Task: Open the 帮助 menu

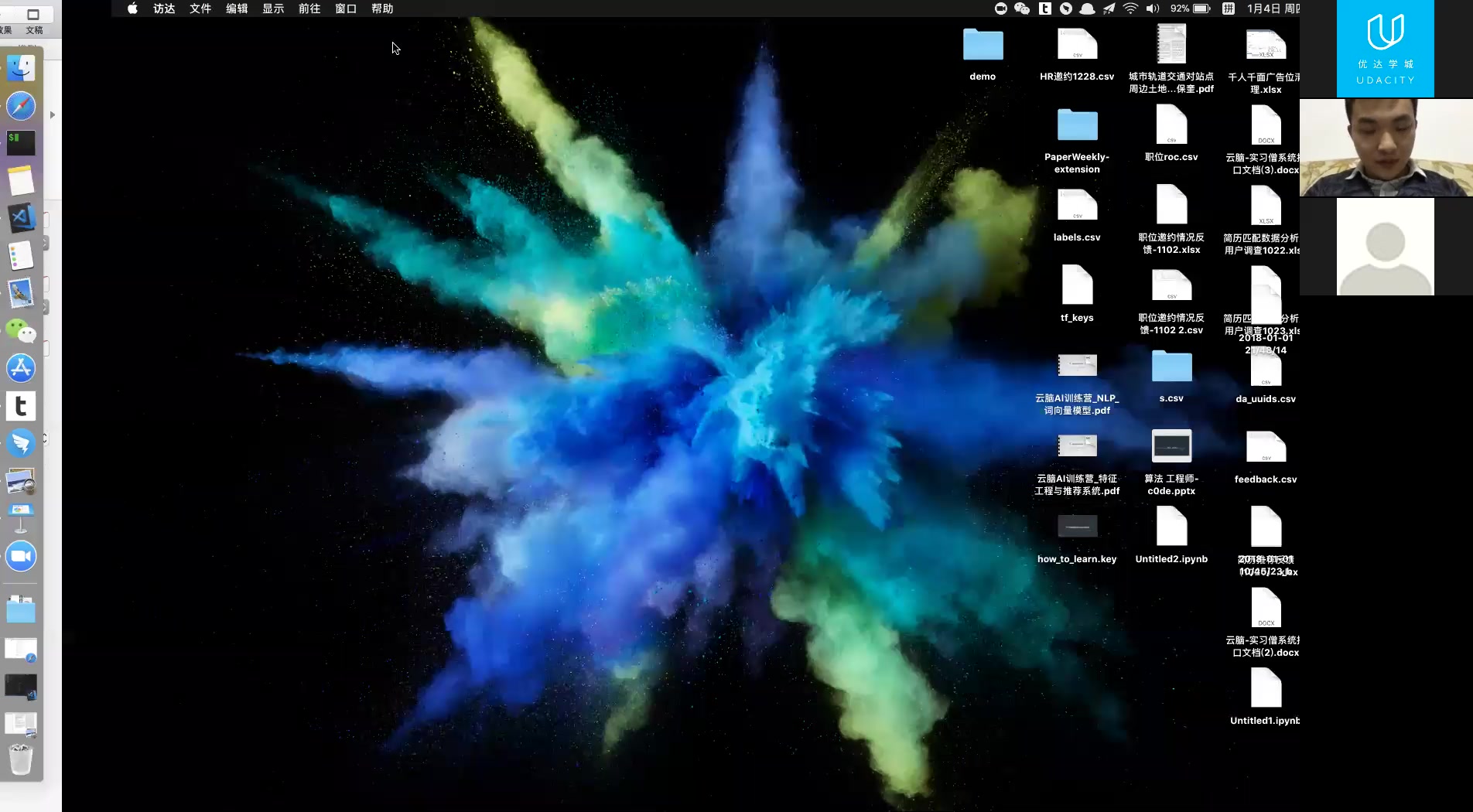Action: (382, 9)
